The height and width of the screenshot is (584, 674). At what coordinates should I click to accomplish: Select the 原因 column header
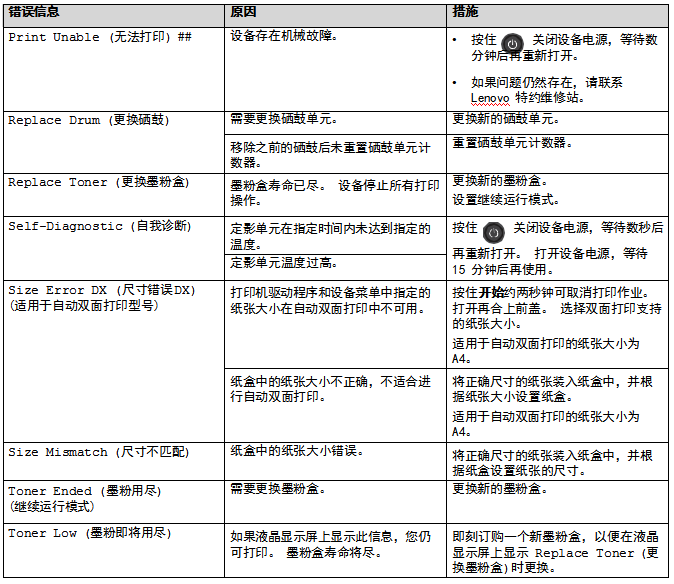(x=243, y=13)
